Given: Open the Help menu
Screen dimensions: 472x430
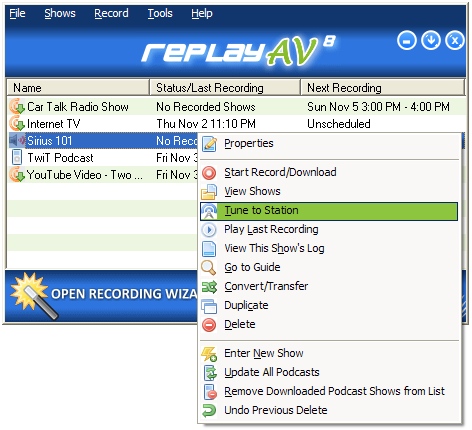Looking at the screenshot, I should (202, 13).
